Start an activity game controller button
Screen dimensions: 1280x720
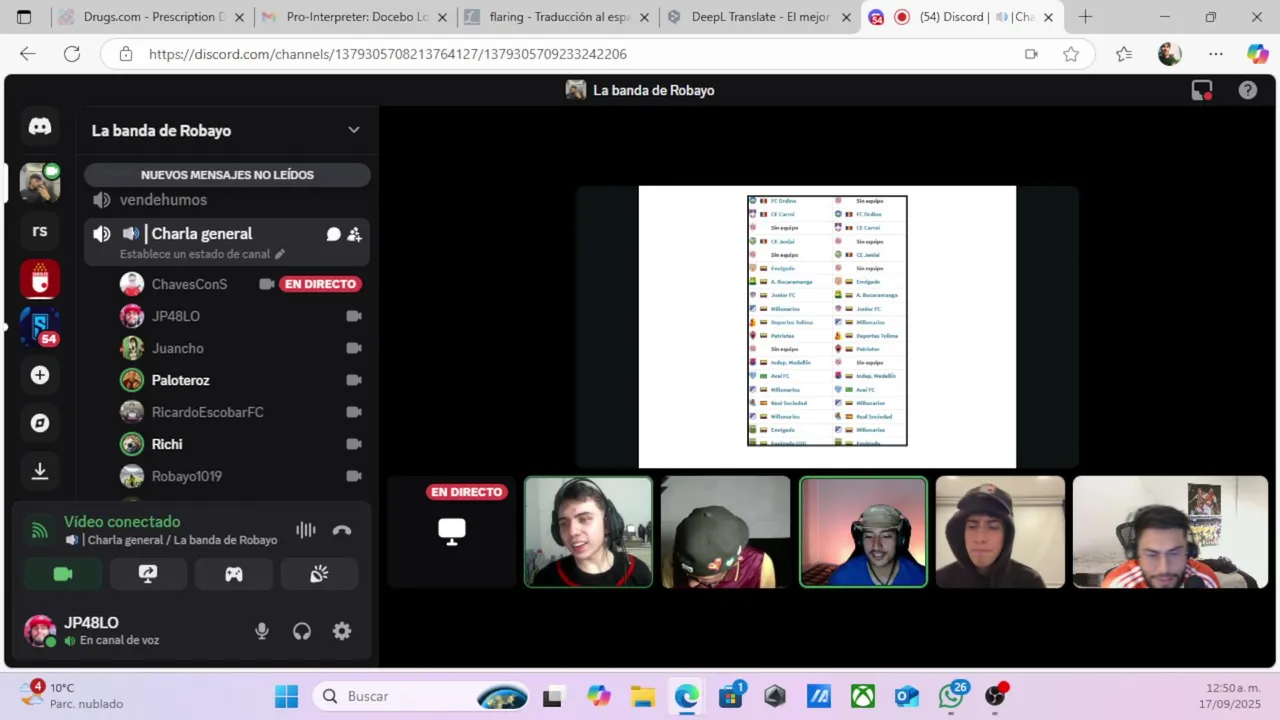(233, 574)
